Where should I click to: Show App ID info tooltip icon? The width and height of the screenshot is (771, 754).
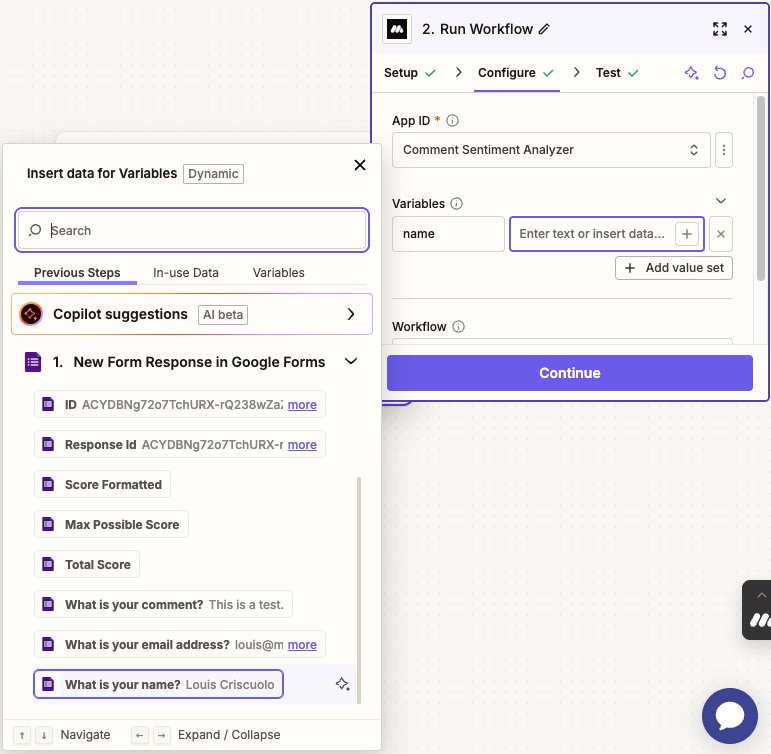452,121
